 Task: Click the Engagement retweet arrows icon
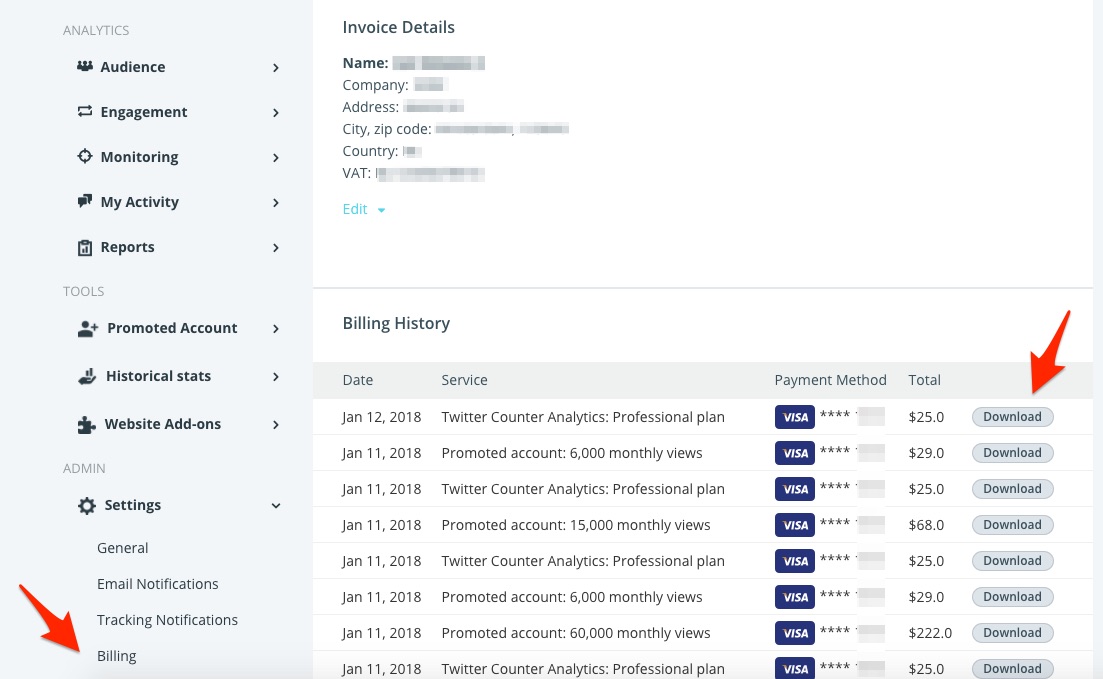click(x=85, y=112)
